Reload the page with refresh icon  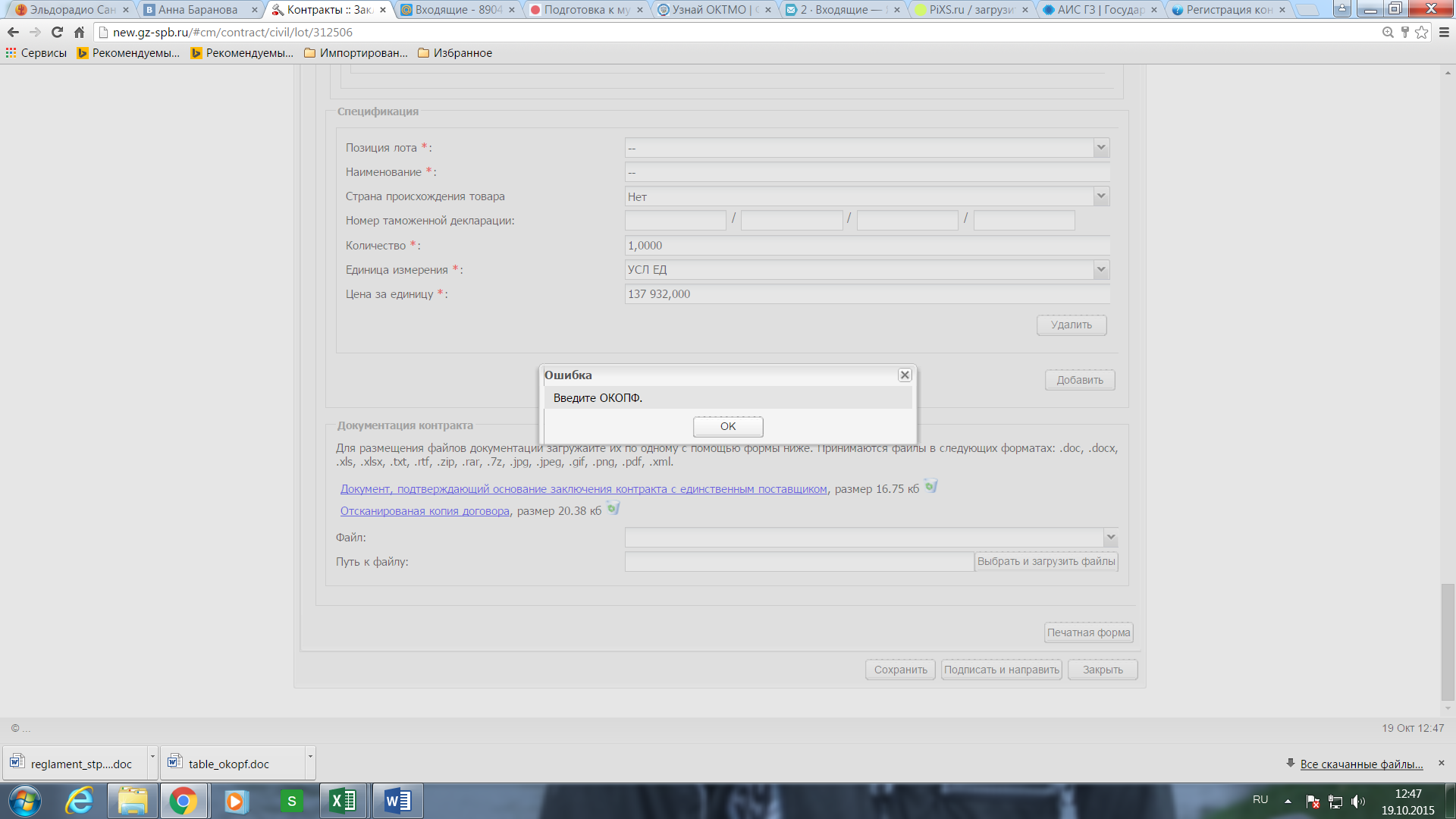57,32
